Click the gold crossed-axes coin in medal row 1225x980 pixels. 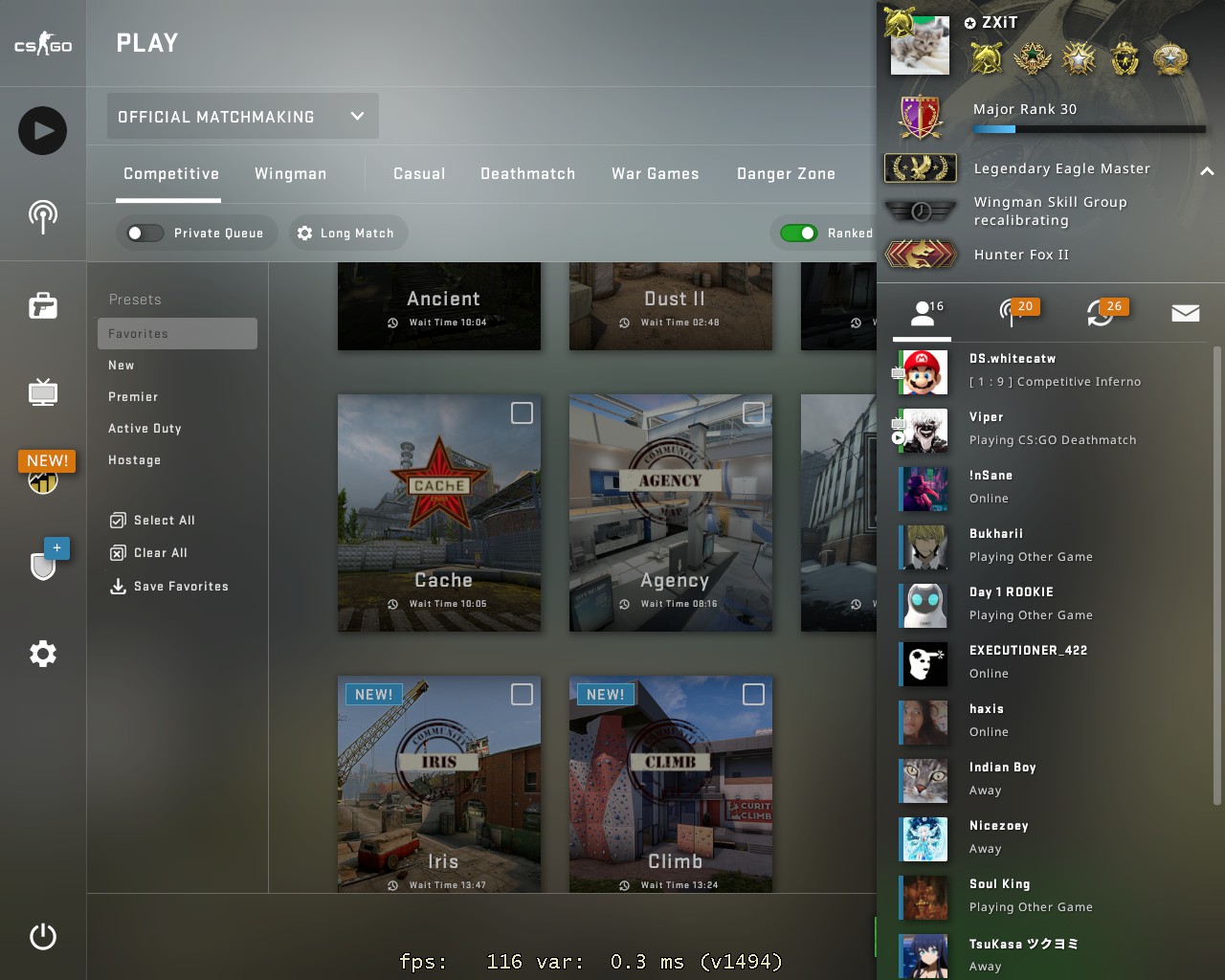click(x=986, y=58)
